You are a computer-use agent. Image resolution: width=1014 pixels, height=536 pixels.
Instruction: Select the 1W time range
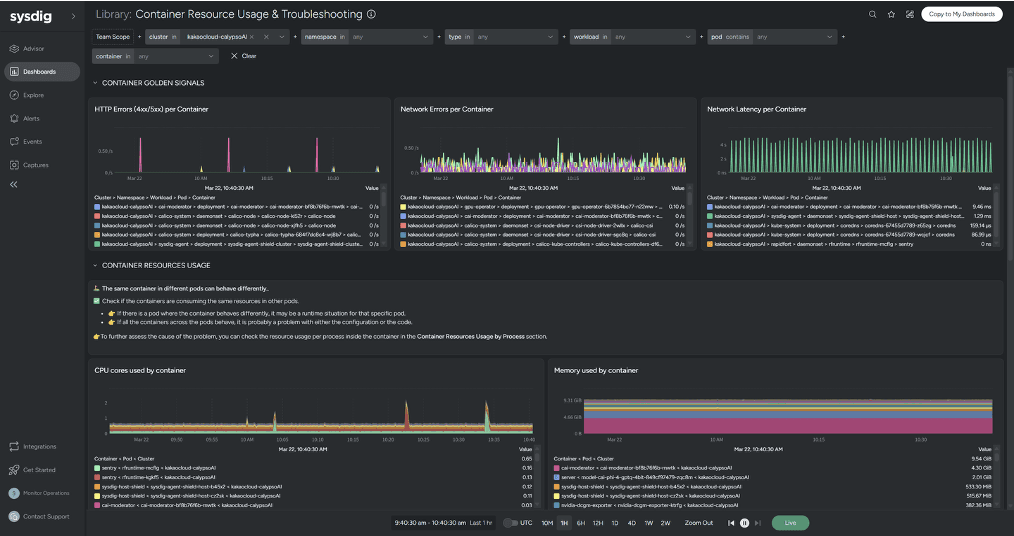[x=649, y=523]
